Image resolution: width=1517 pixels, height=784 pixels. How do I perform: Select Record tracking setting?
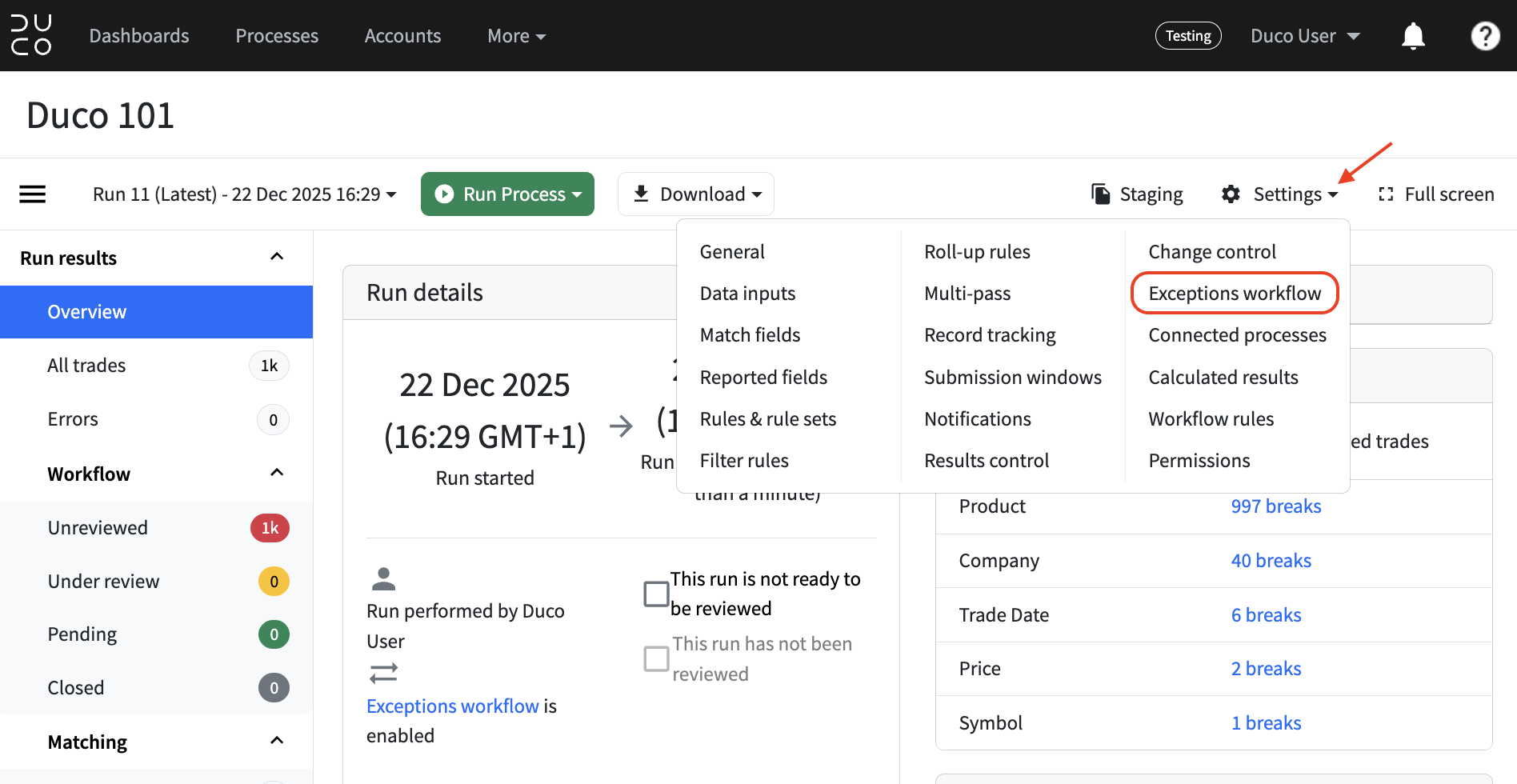pos(990,335)
